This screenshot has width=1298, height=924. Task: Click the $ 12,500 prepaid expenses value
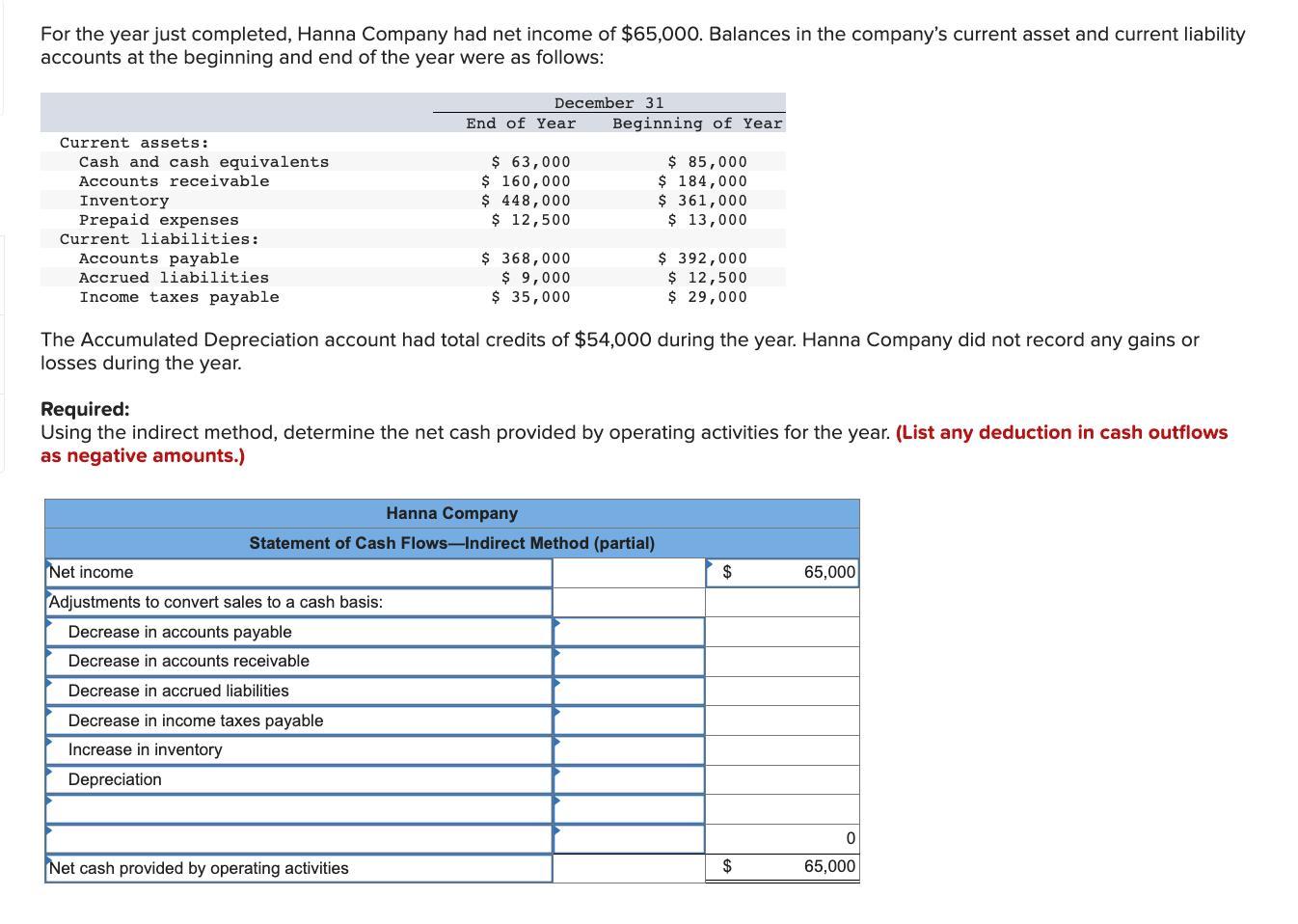pyautogui.click(x=530, y=220)
